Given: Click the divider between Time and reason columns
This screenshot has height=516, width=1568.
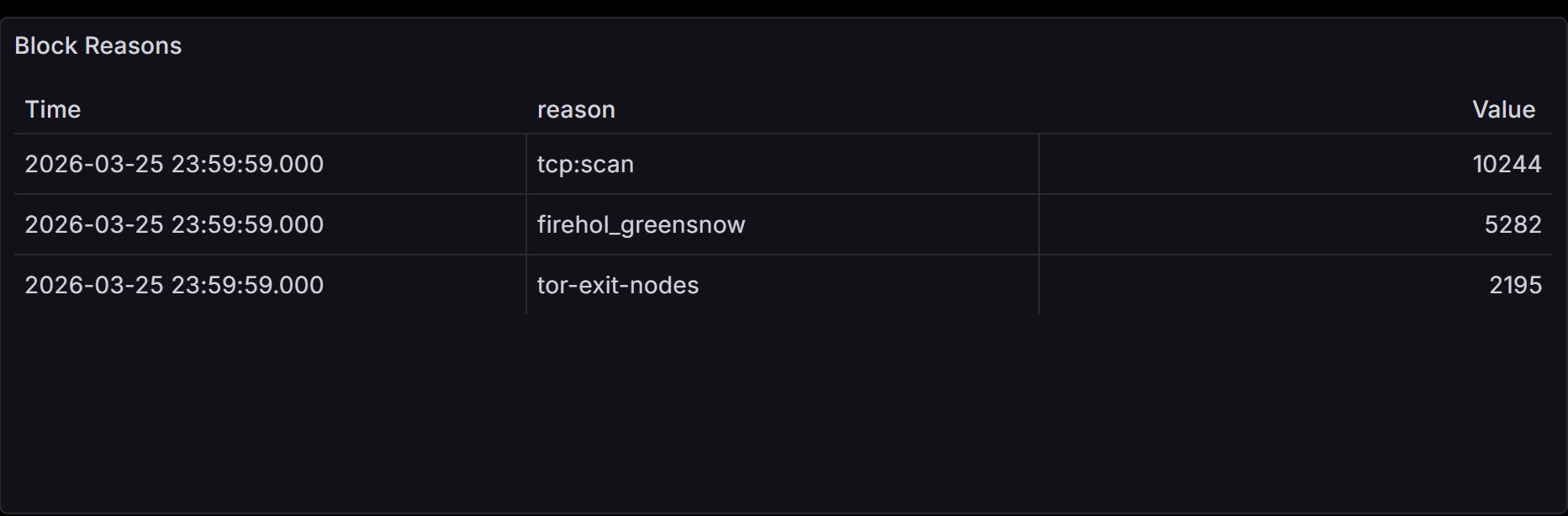Looking at the screenshot, I should (x=526, y=224).
